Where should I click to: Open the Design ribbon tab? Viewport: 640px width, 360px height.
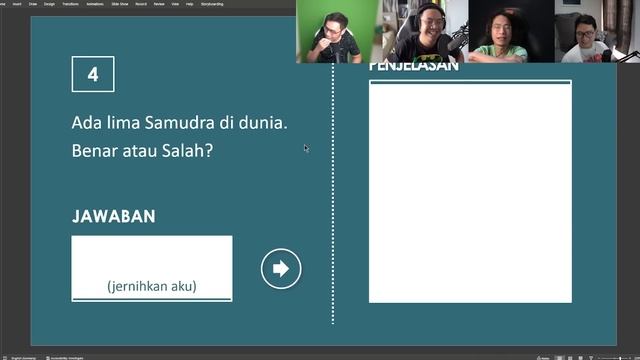[49, 4]
